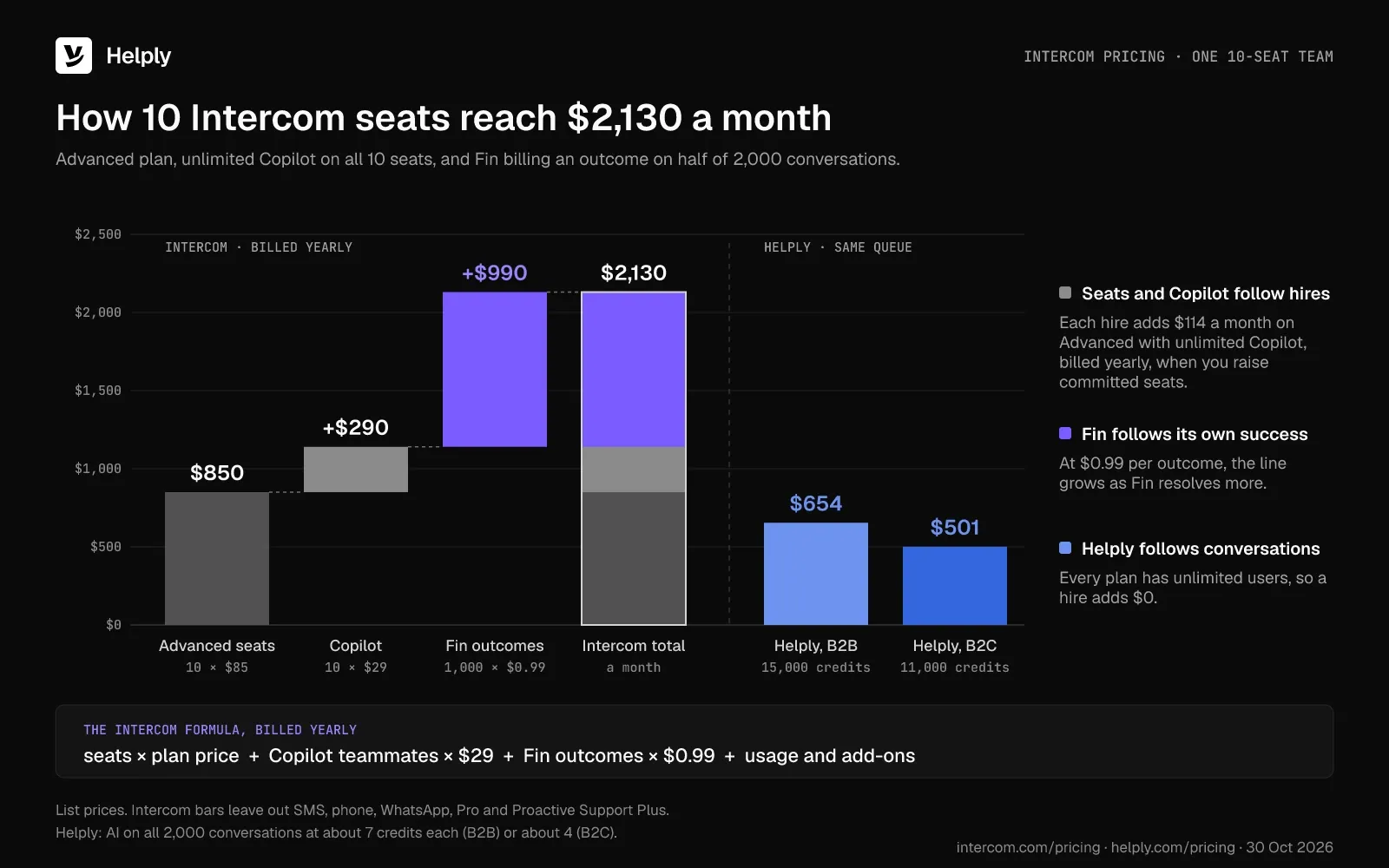This screenshot has height=868, width=1389.
Task: Click the '$850' value label
Action: point(217,472)
